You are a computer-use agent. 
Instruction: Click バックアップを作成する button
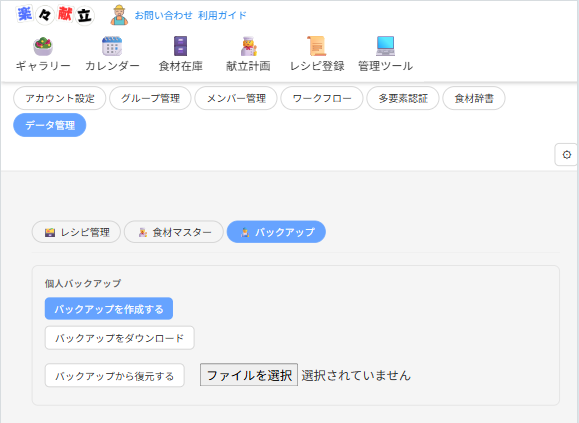(x=109, y=309)
